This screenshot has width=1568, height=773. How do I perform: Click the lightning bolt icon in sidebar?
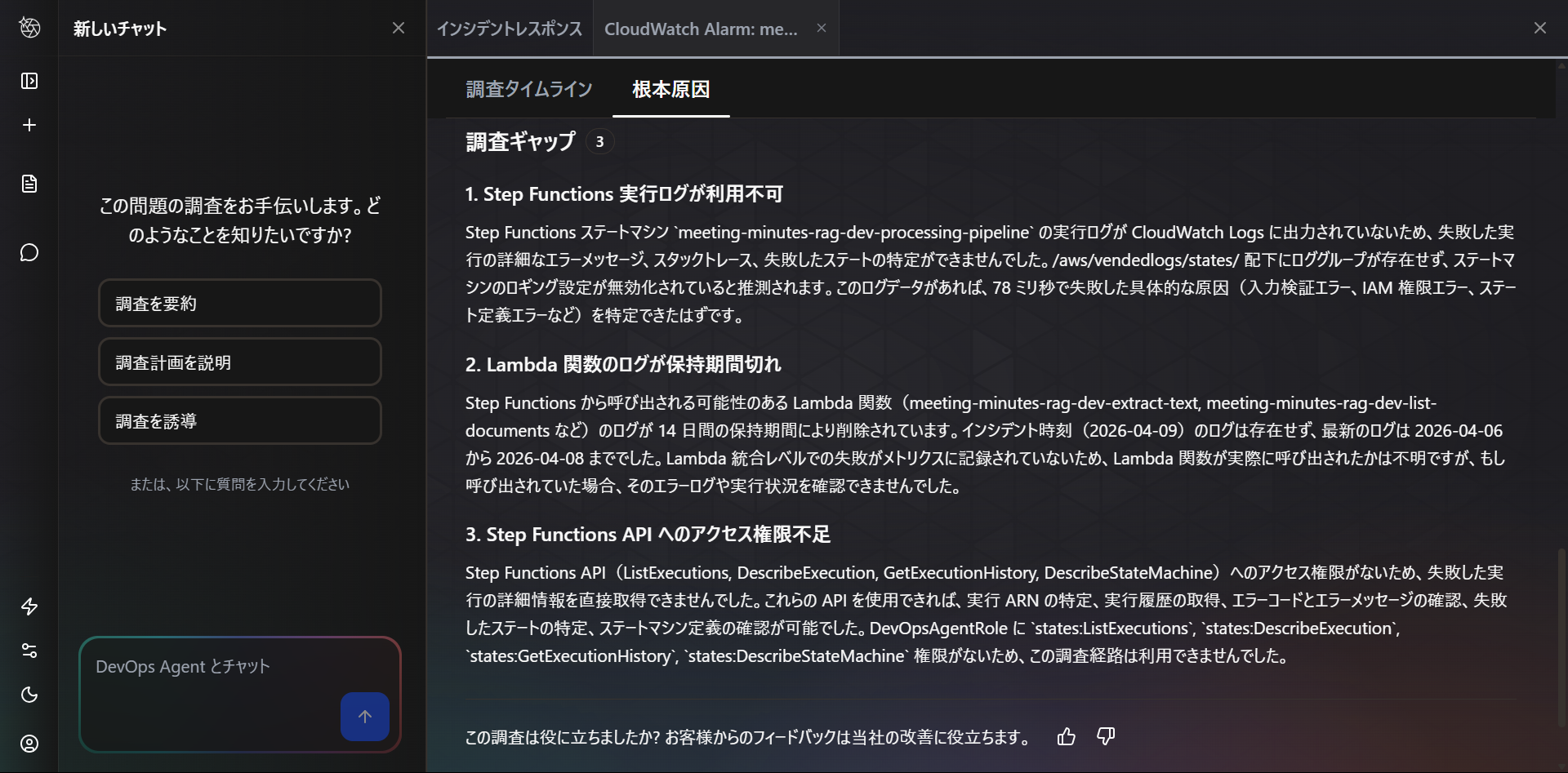point(29,606)
